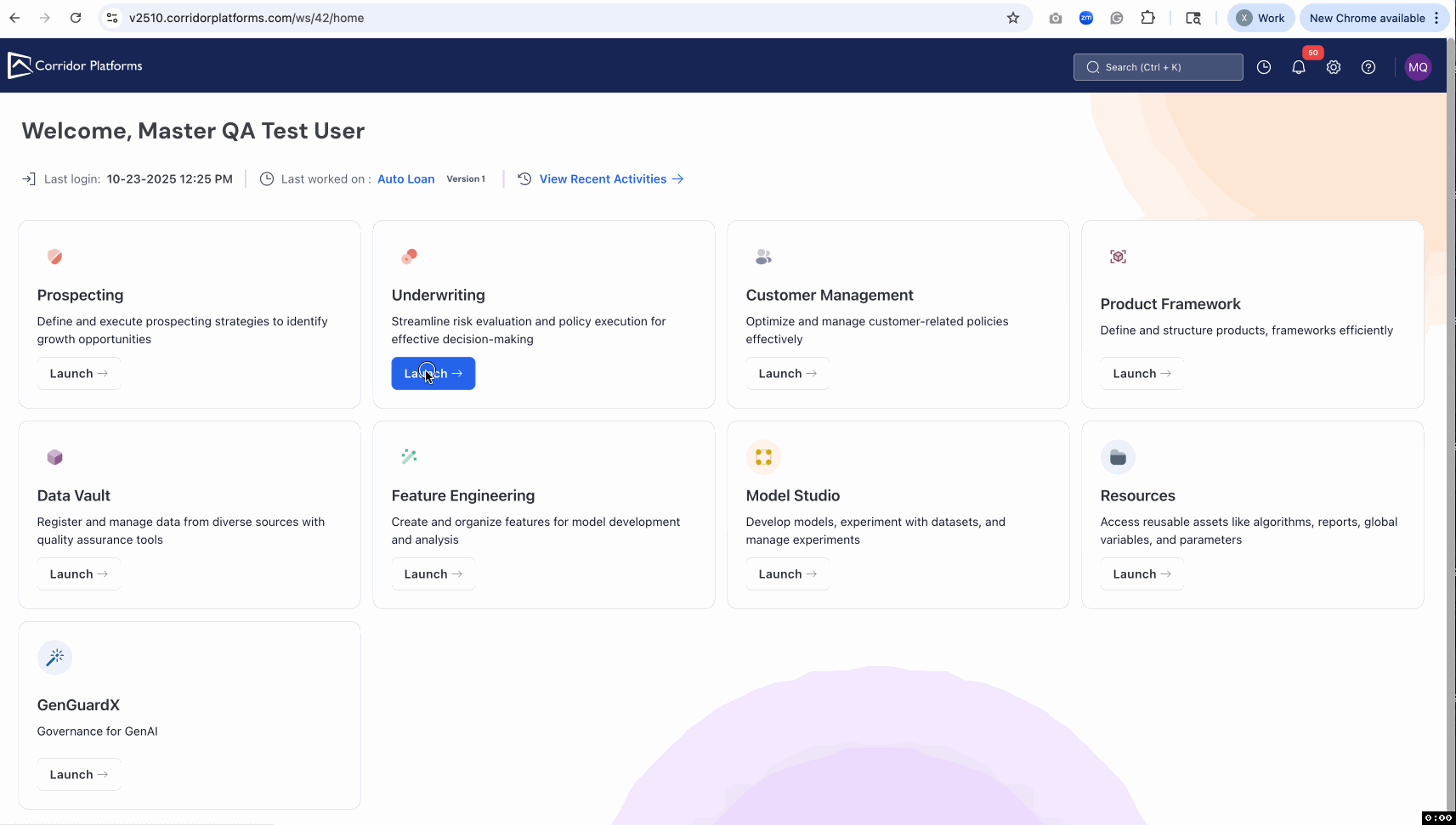This screenshot has width=1456, height=825.
Task: Click the Model Studio grid icon
Action: 763,457
